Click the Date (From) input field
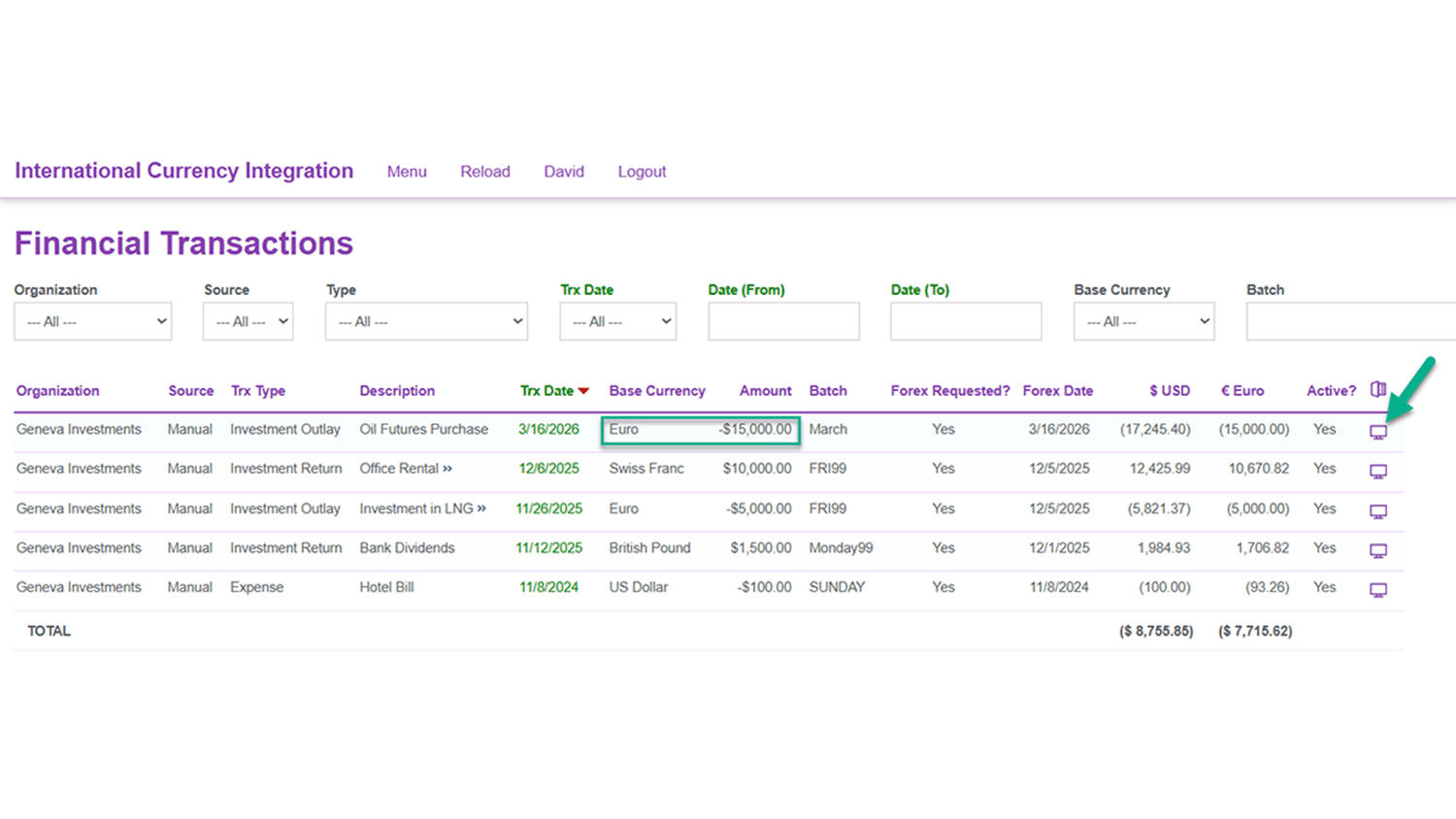 tap(783, 321)
